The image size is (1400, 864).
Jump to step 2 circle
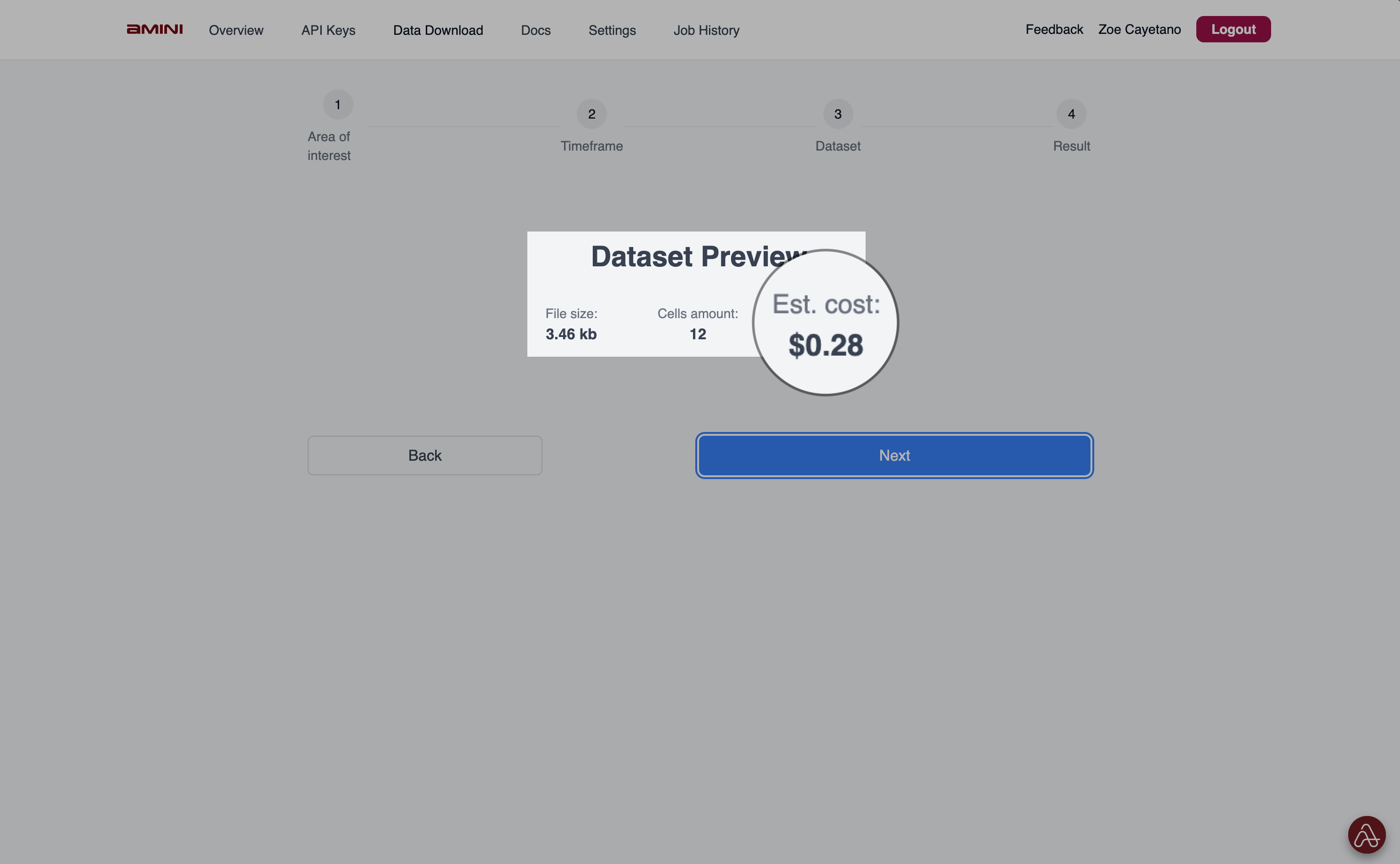(591, 114)
